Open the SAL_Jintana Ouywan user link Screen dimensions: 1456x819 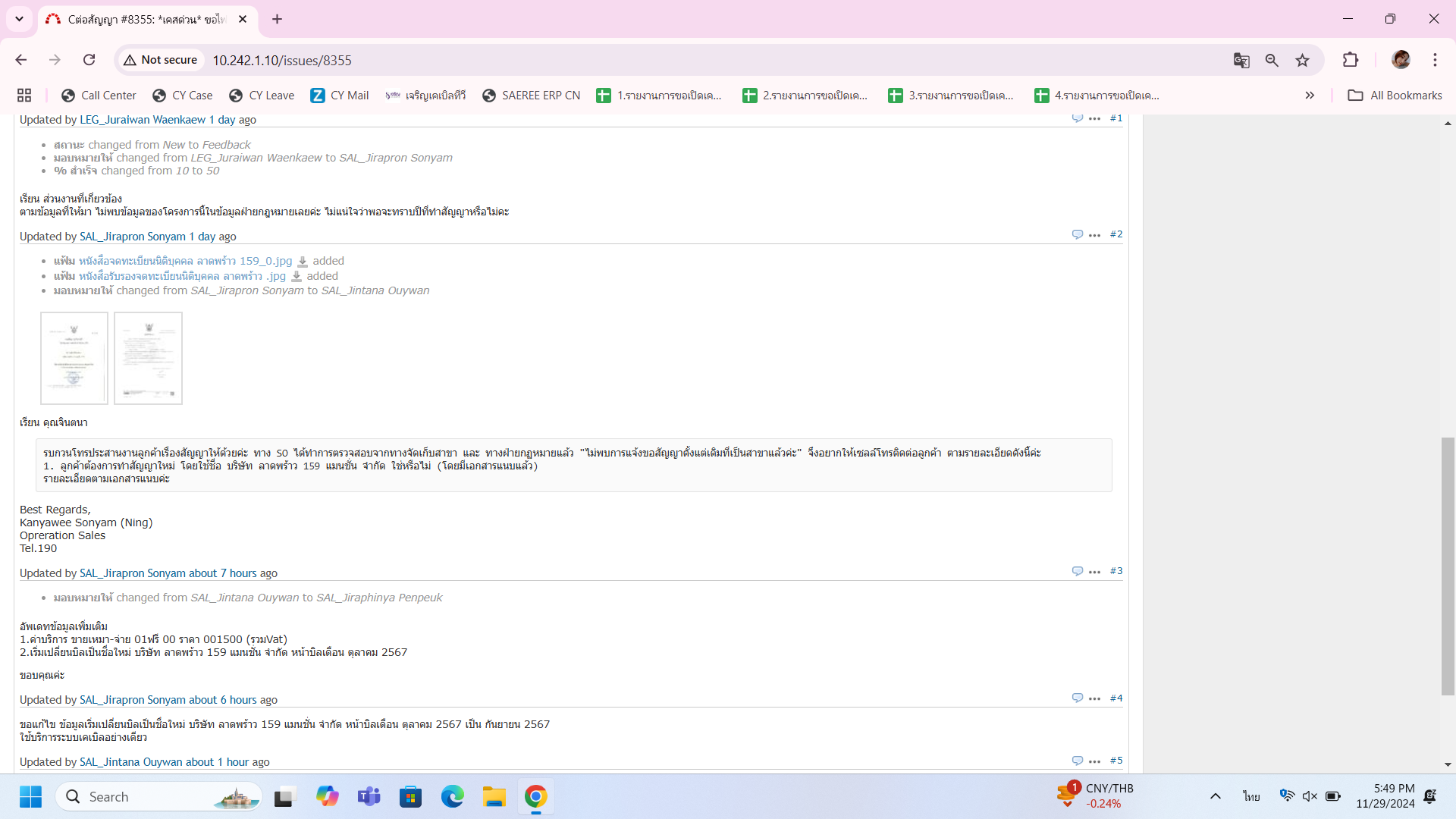point(130,762)
